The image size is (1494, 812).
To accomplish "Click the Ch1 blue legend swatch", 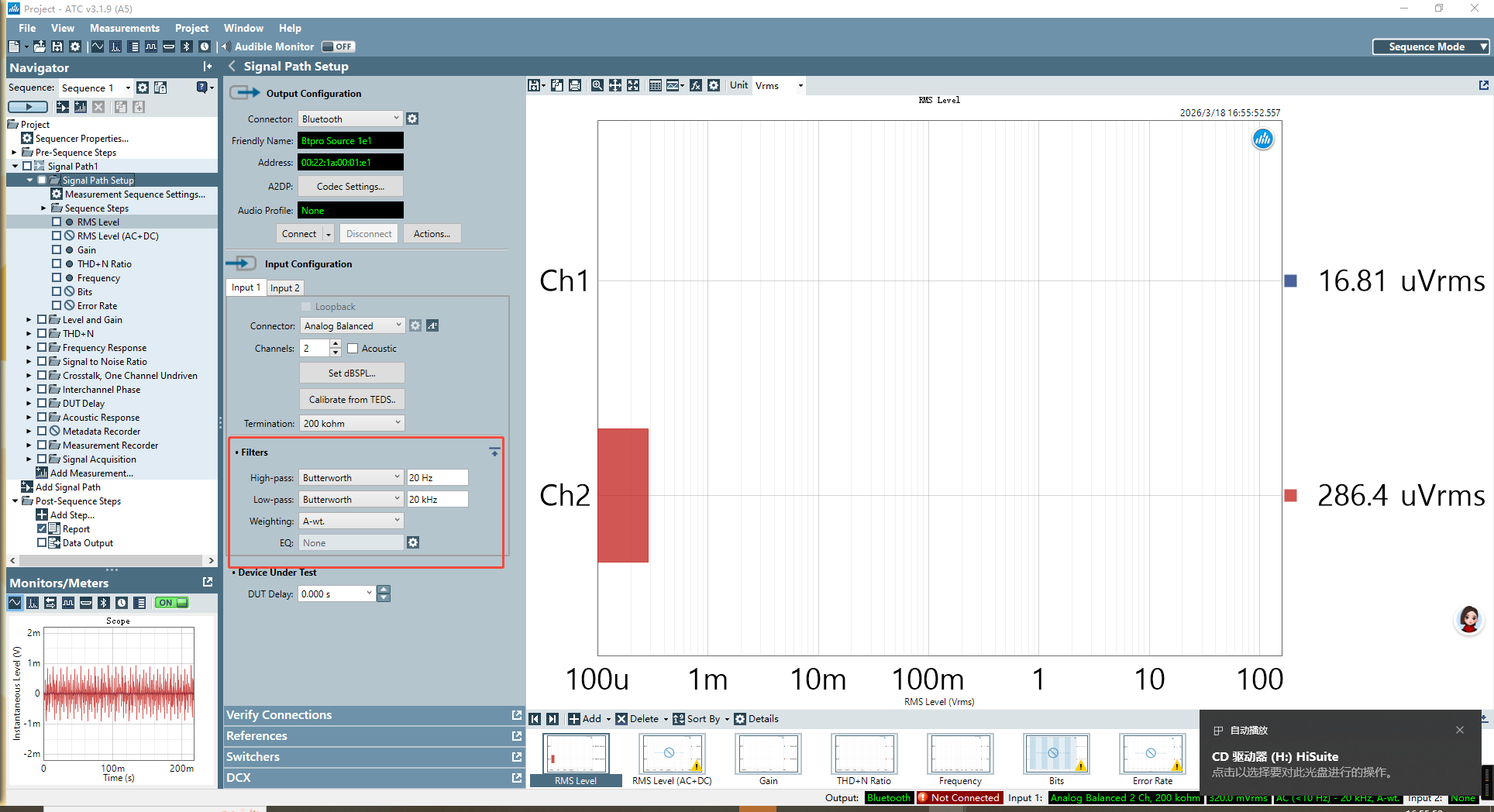I will point(1290,280).
